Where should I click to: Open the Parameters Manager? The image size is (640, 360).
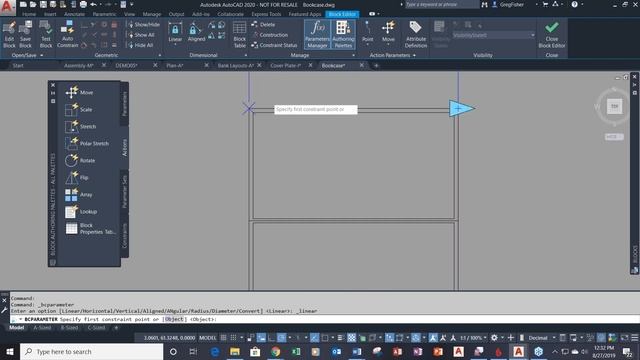pyautogui.click(x=317, y=35)
